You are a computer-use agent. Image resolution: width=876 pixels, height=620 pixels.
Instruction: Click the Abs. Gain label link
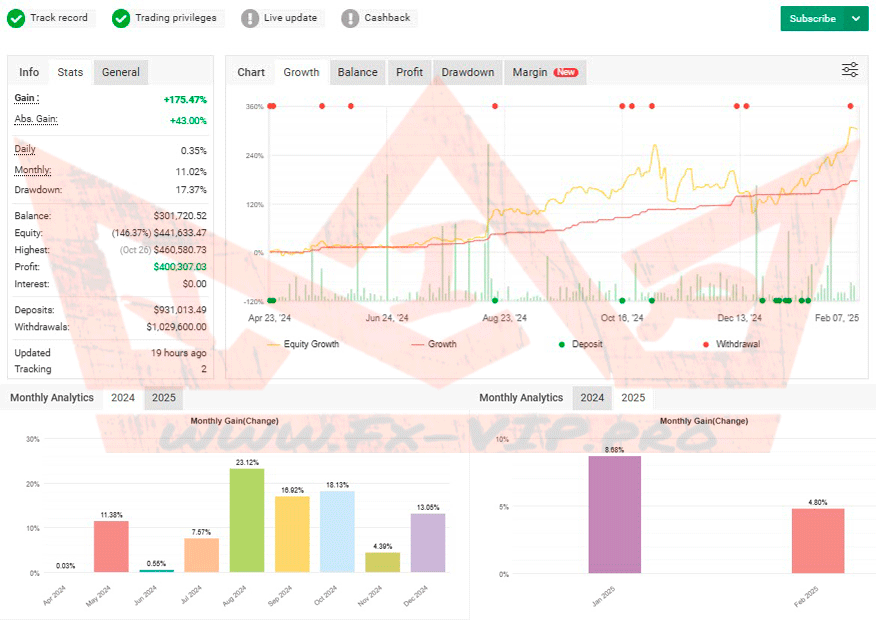point(36,120)
